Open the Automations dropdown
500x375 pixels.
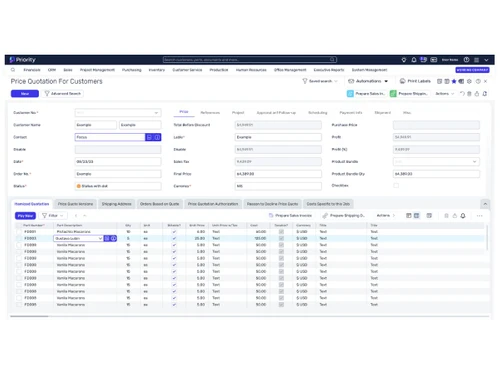tap(368, 81)
